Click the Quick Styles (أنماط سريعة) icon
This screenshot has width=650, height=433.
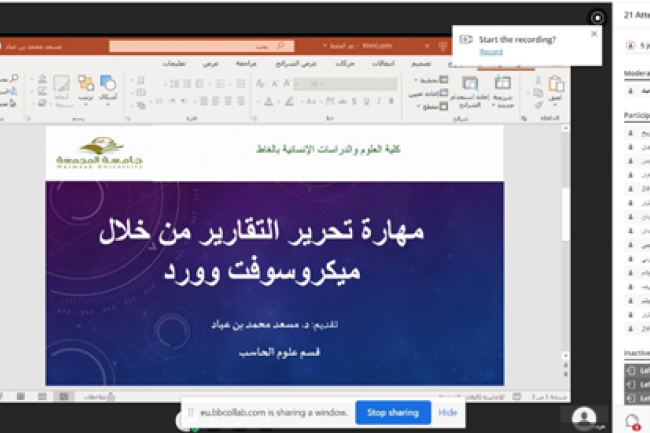[x=61, y=83]
